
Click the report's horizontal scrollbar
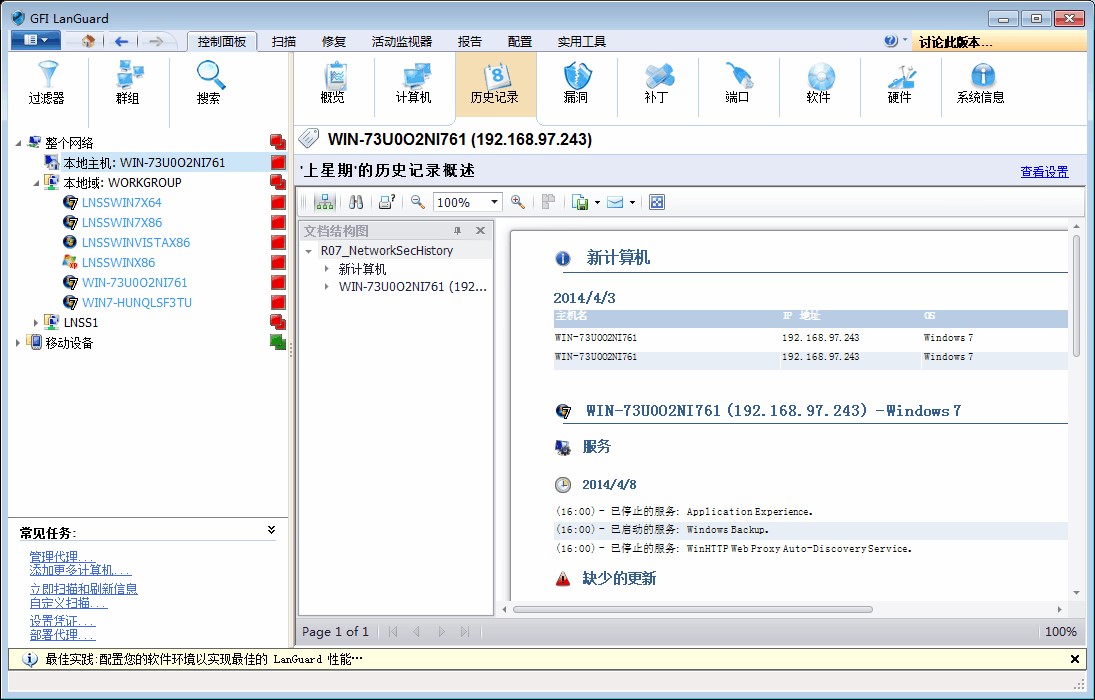pos(692,609)
